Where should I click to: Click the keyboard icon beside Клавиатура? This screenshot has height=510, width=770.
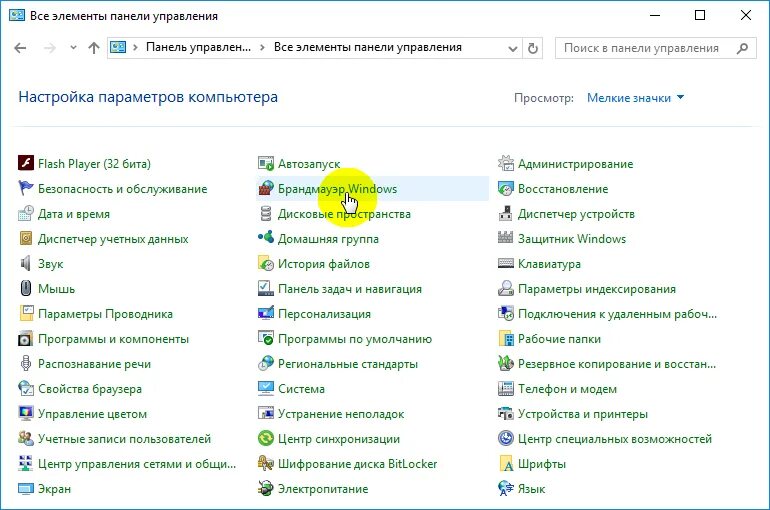506,263
